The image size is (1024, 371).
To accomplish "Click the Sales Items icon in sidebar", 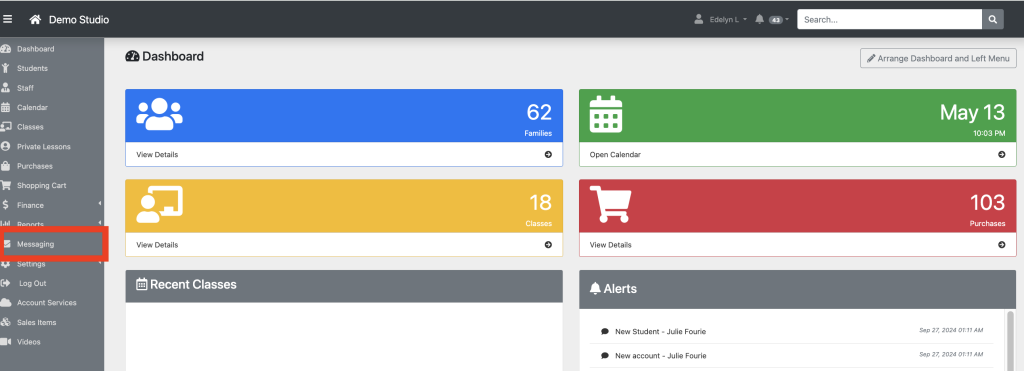I will (x=6, y=323).
